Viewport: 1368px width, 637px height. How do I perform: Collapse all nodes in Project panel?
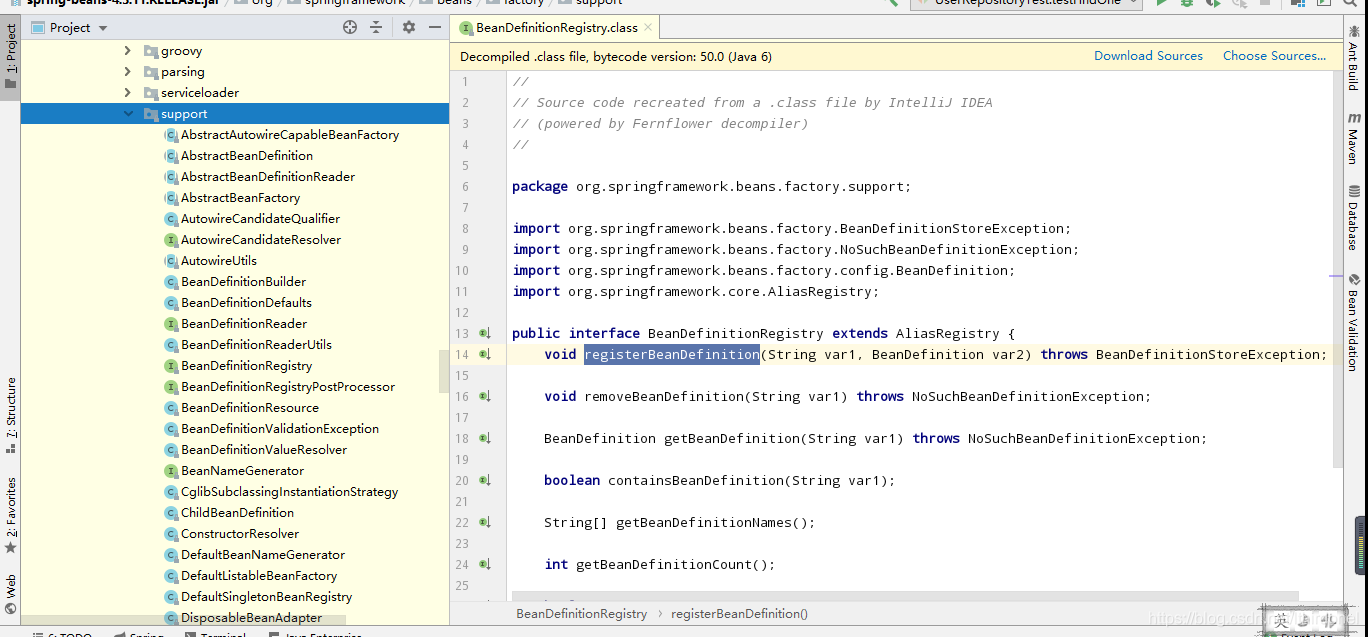pos(378,27)
